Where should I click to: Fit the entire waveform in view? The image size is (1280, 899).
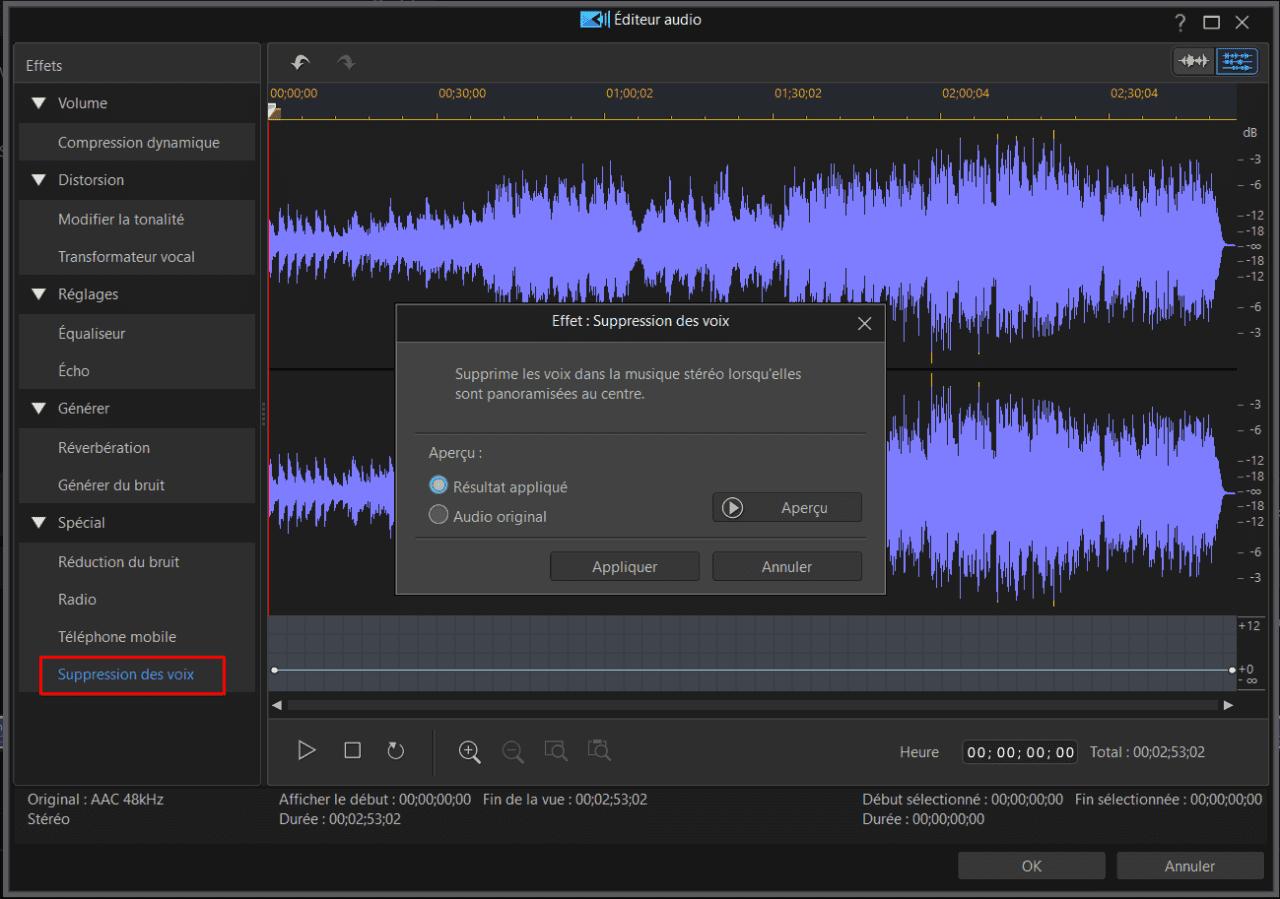pyautogui.click(x=599, y=751)
